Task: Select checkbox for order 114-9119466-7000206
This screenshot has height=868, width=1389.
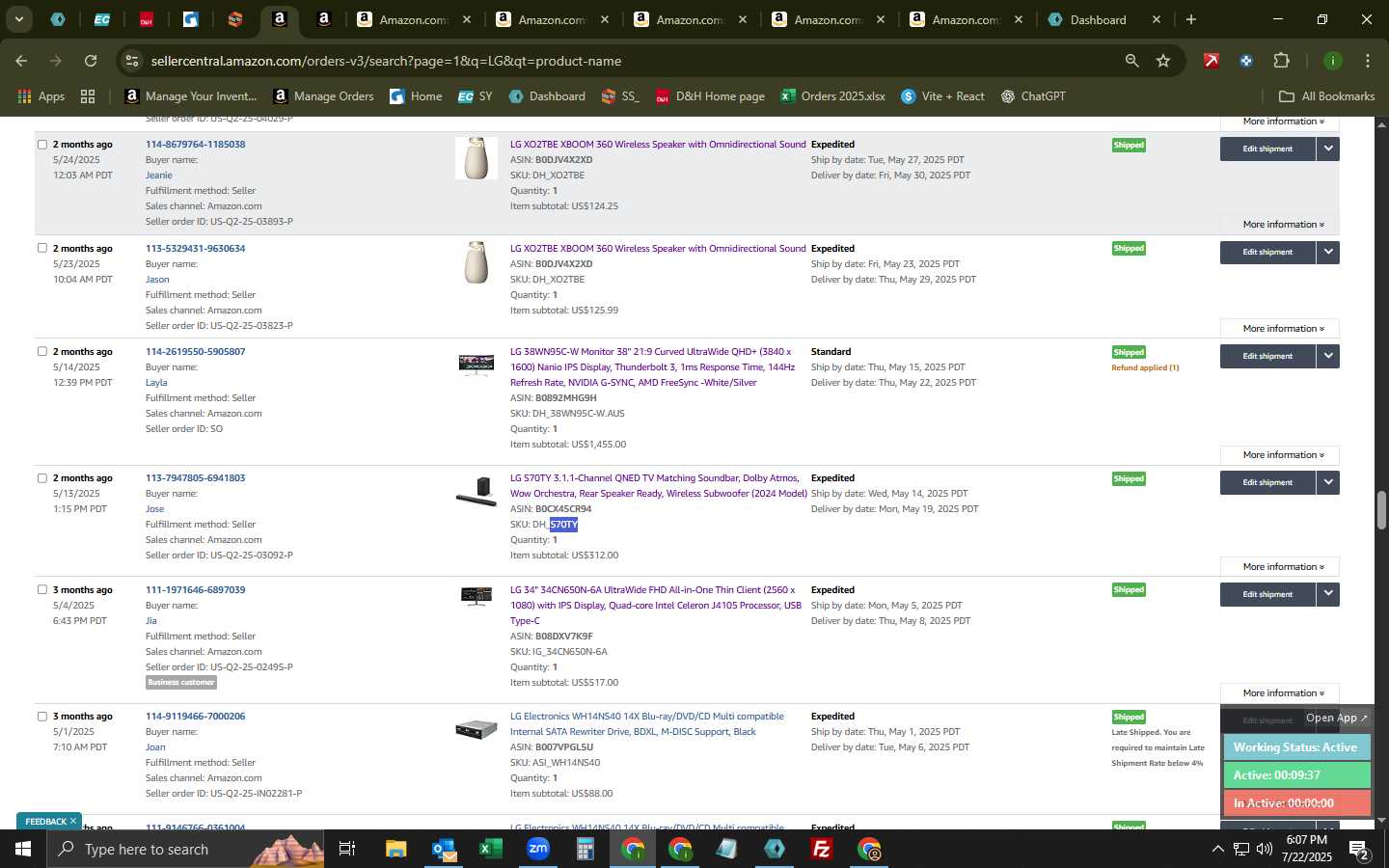Action: 41,716
